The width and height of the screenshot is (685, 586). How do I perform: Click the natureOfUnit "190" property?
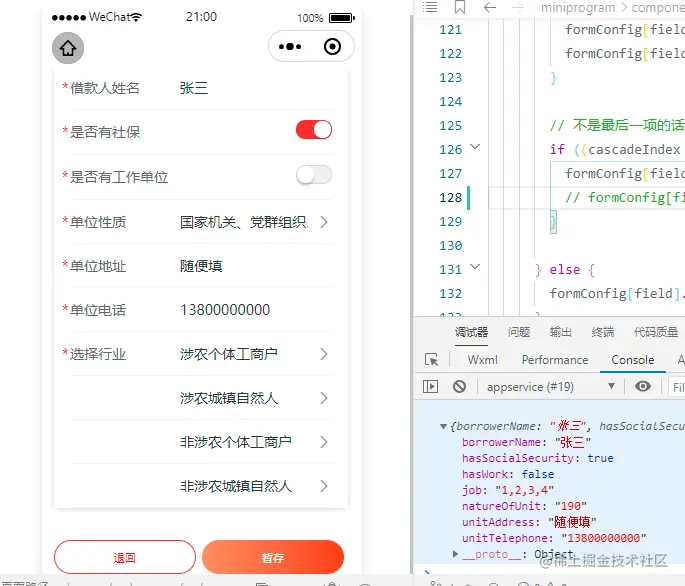(524, 506)
